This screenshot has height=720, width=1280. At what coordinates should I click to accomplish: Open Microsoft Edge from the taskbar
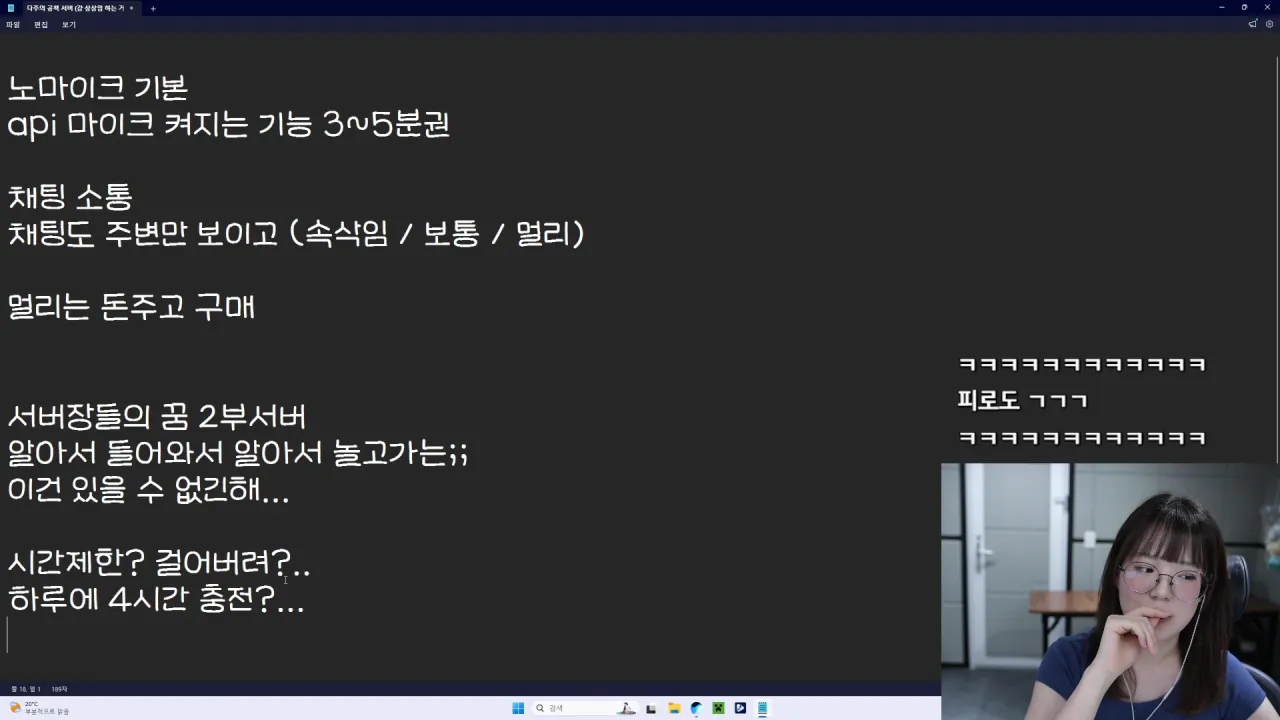click(696, 708)
